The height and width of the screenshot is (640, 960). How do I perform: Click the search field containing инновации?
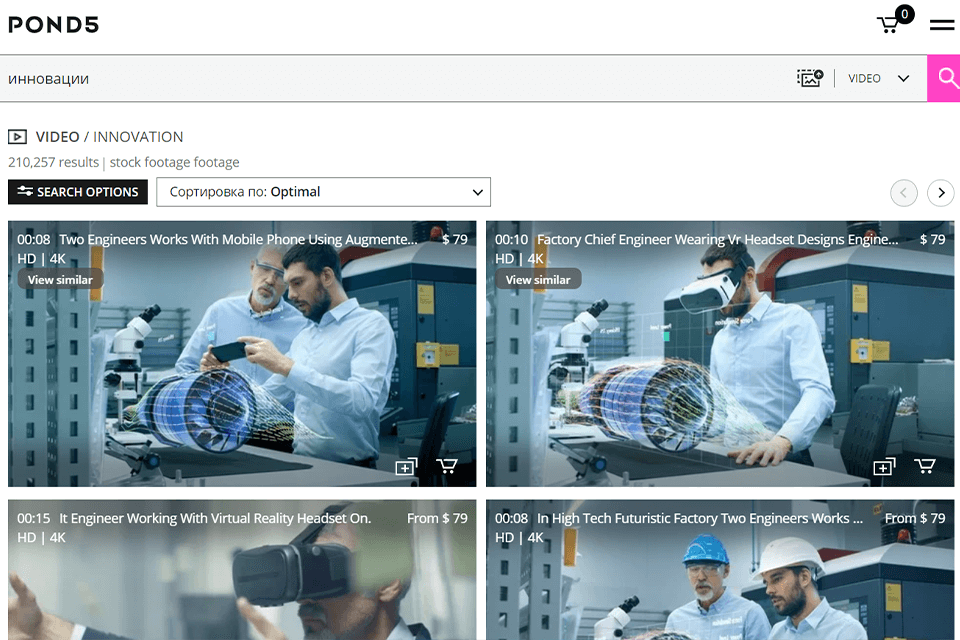(x=390, y=78)
